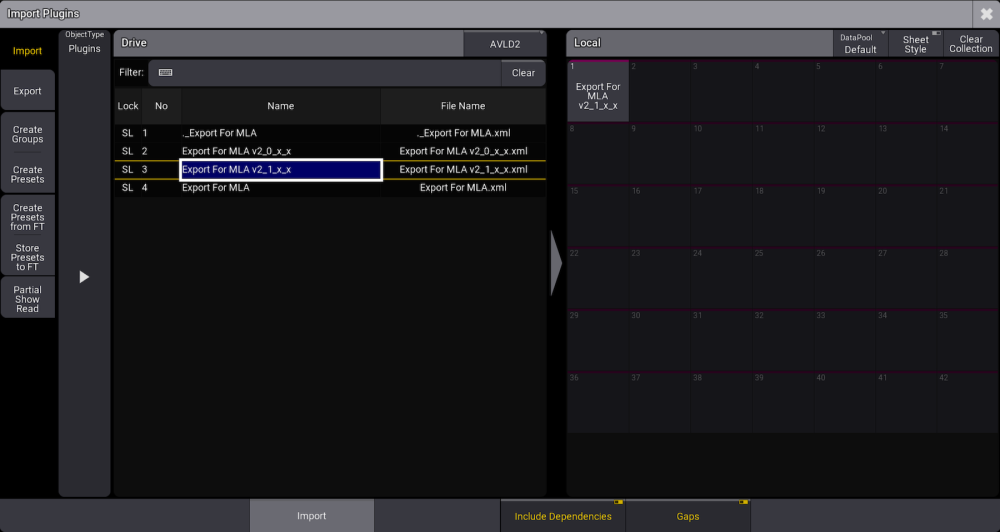The height and width of the screenshot is (532, 1000).
Task: Select highlighted Export For MLA v2_1_x_x name
Action: point(281,170)
